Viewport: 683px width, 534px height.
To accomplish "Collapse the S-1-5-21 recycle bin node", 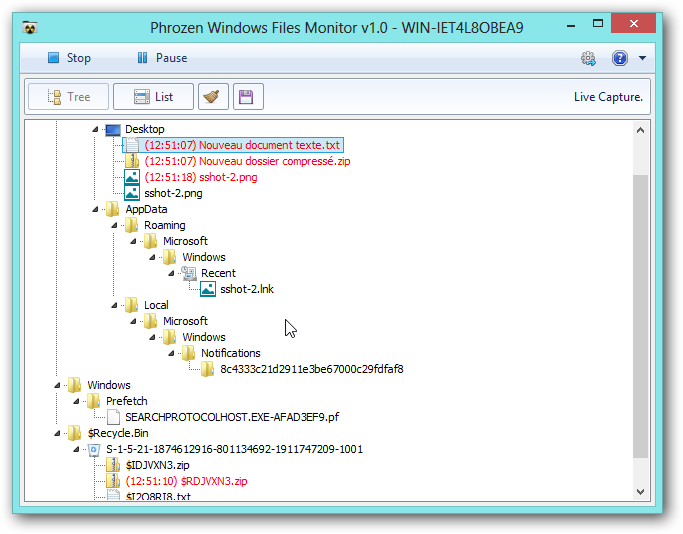I will (76, 450).
